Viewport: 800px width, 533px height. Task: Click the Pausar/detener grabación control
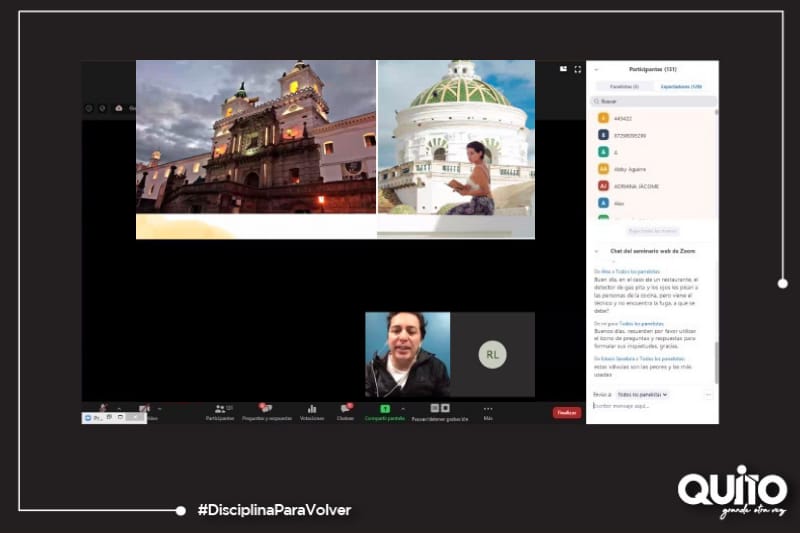[440, 410]
